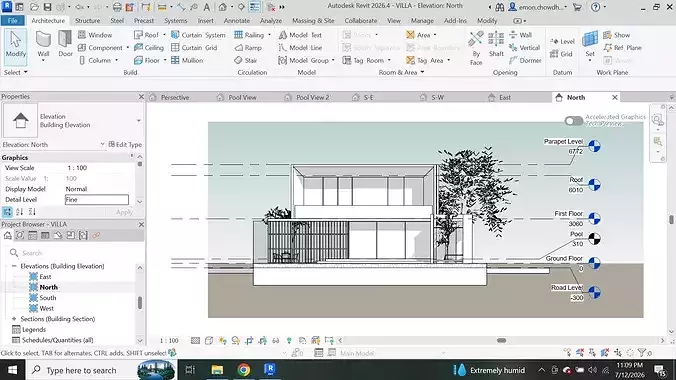This screenshot has width=676, height=380.
Task: Collapse the Graphics properties section
Action: click(x=131, y=157)
